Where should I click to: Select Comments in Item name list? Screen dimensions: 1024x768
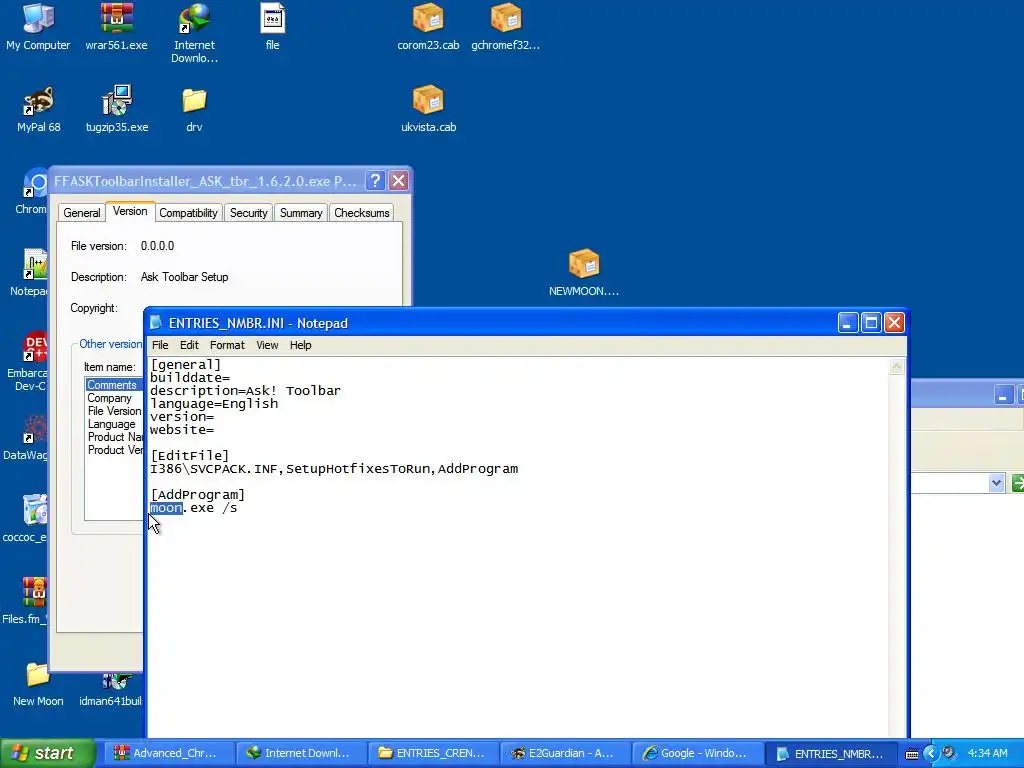tap(112, 385)
